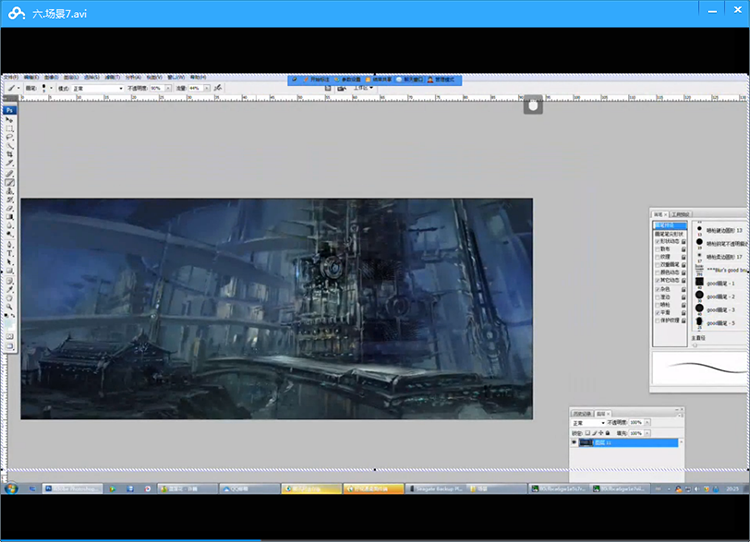Image resolution: width=750 pixels, height=542 pixels.
Task: Select the good画笔 - 2 brush preset
Action: point(720,296)
